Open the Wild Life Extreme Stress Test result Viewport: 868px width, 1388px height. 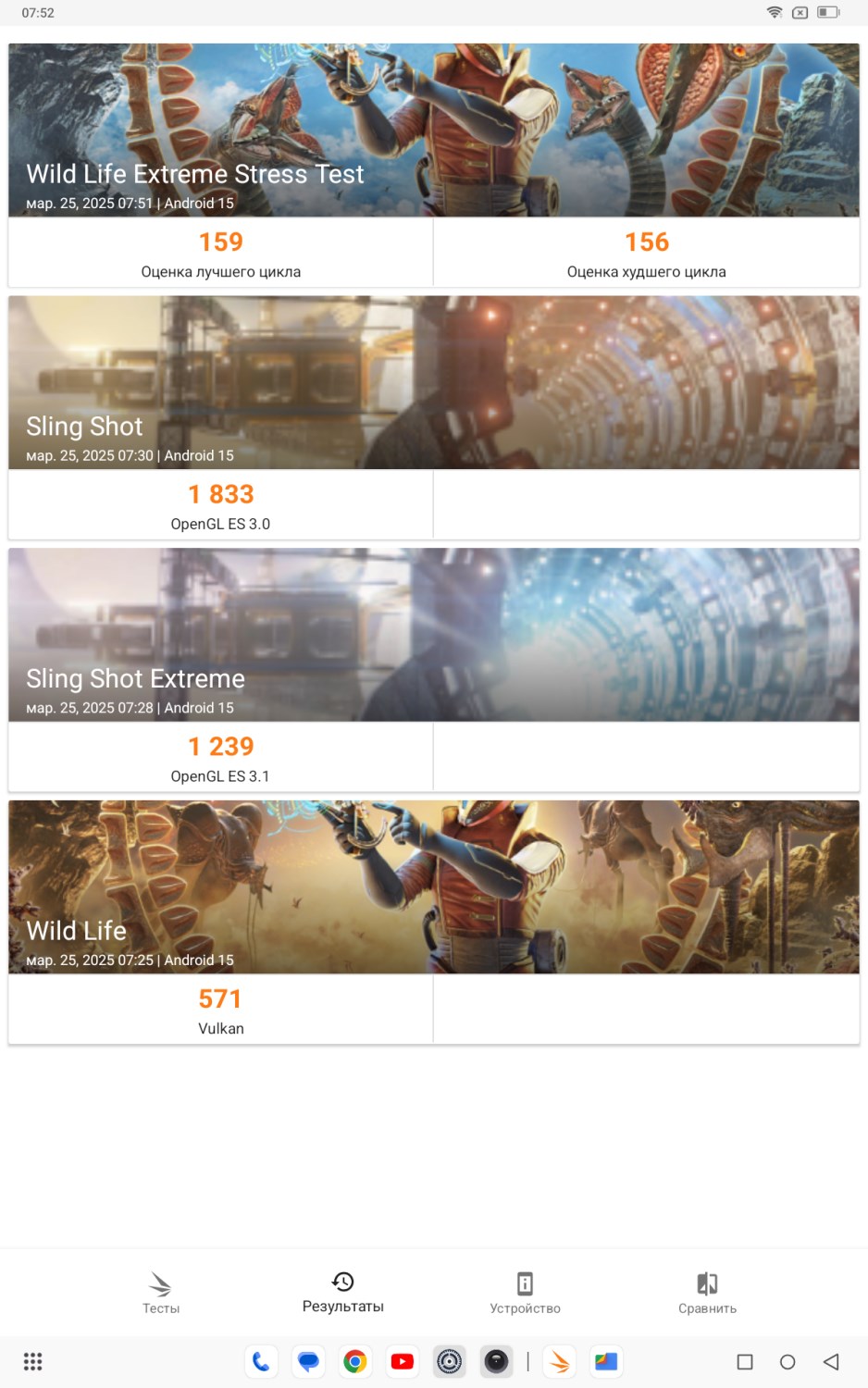pyautogui.click(x=434, y=130)
